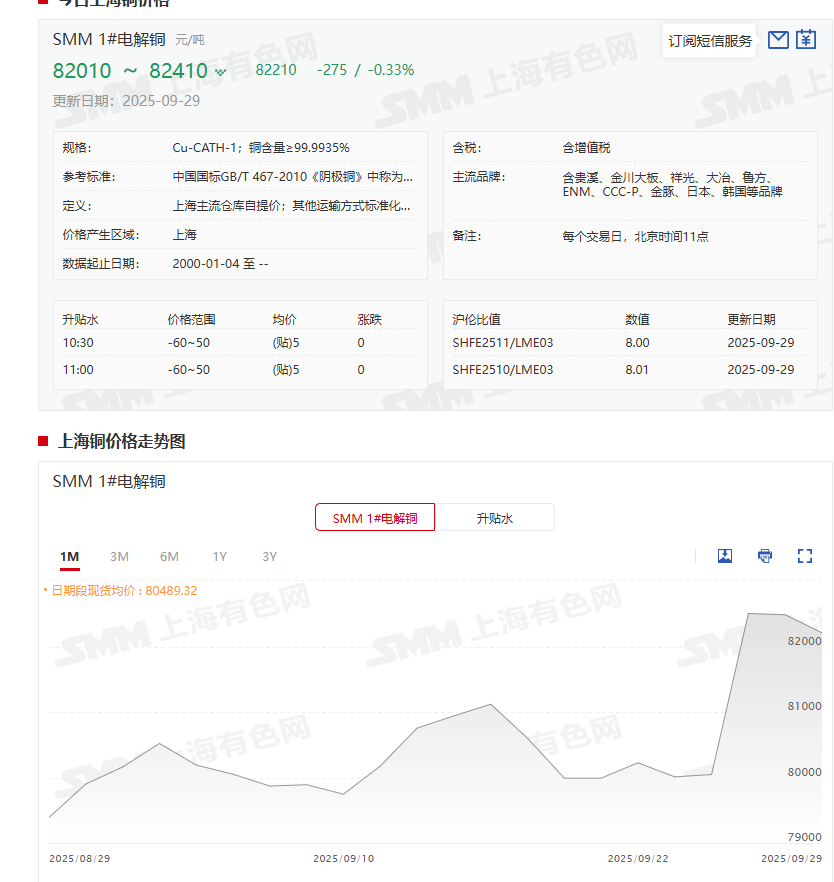Screen dimensions: 834x882
Task: Select the 1Y time range
Action: pyautogui.click(x=219, y=557)
